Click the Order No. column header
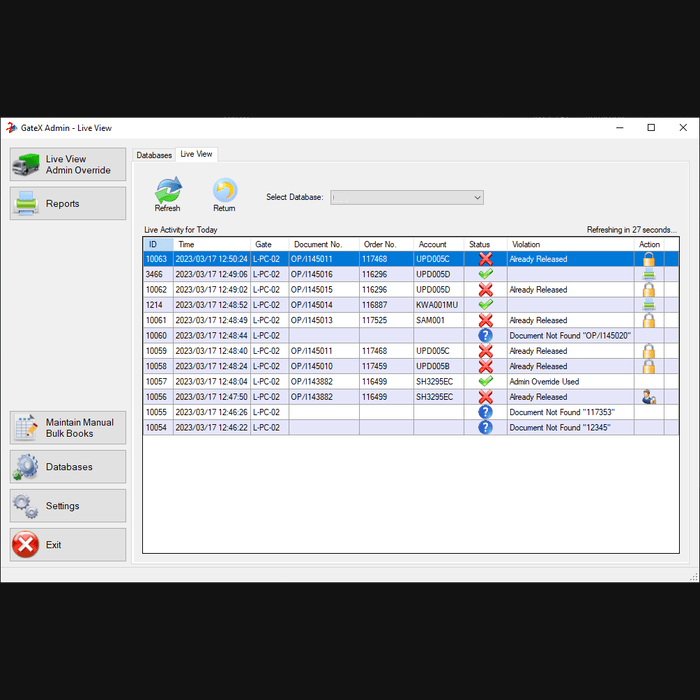Image resolution: width=700 pixels, height=700 pixels. [387, 244]
